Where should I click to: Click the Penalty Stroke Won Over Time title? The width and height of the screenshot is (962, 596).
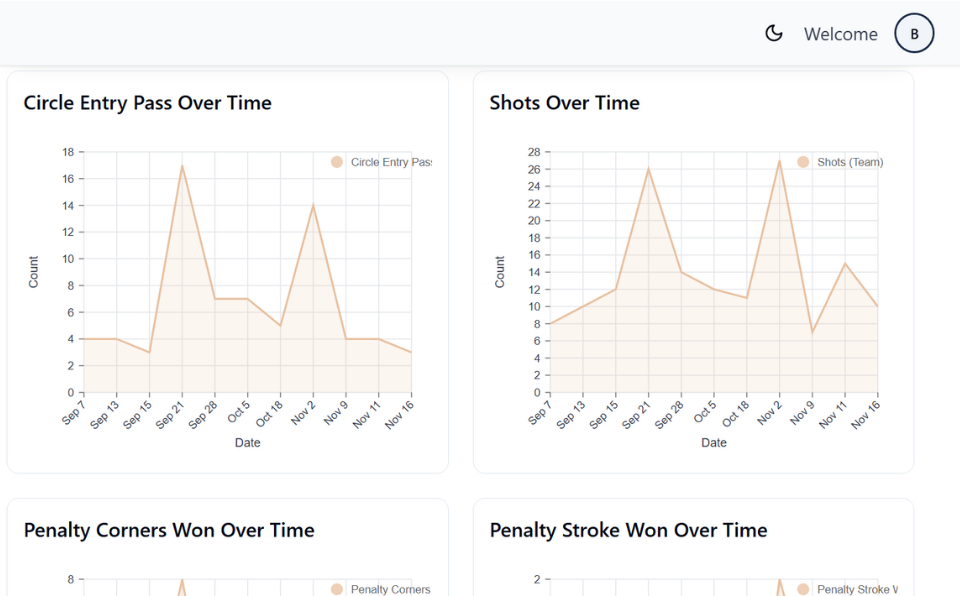627,530
